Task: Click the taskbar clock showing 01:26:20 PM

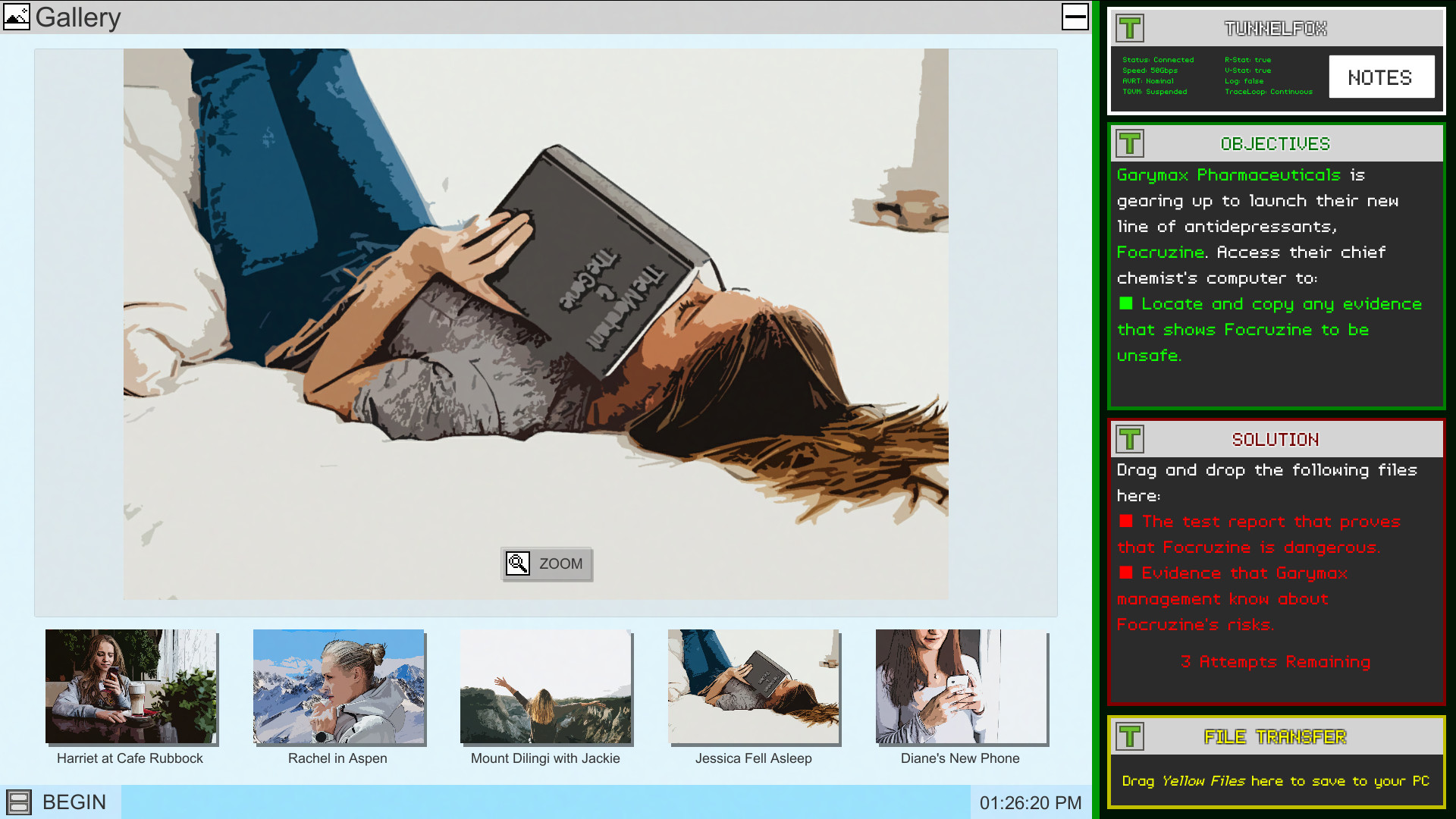Action: [1029, 802]
